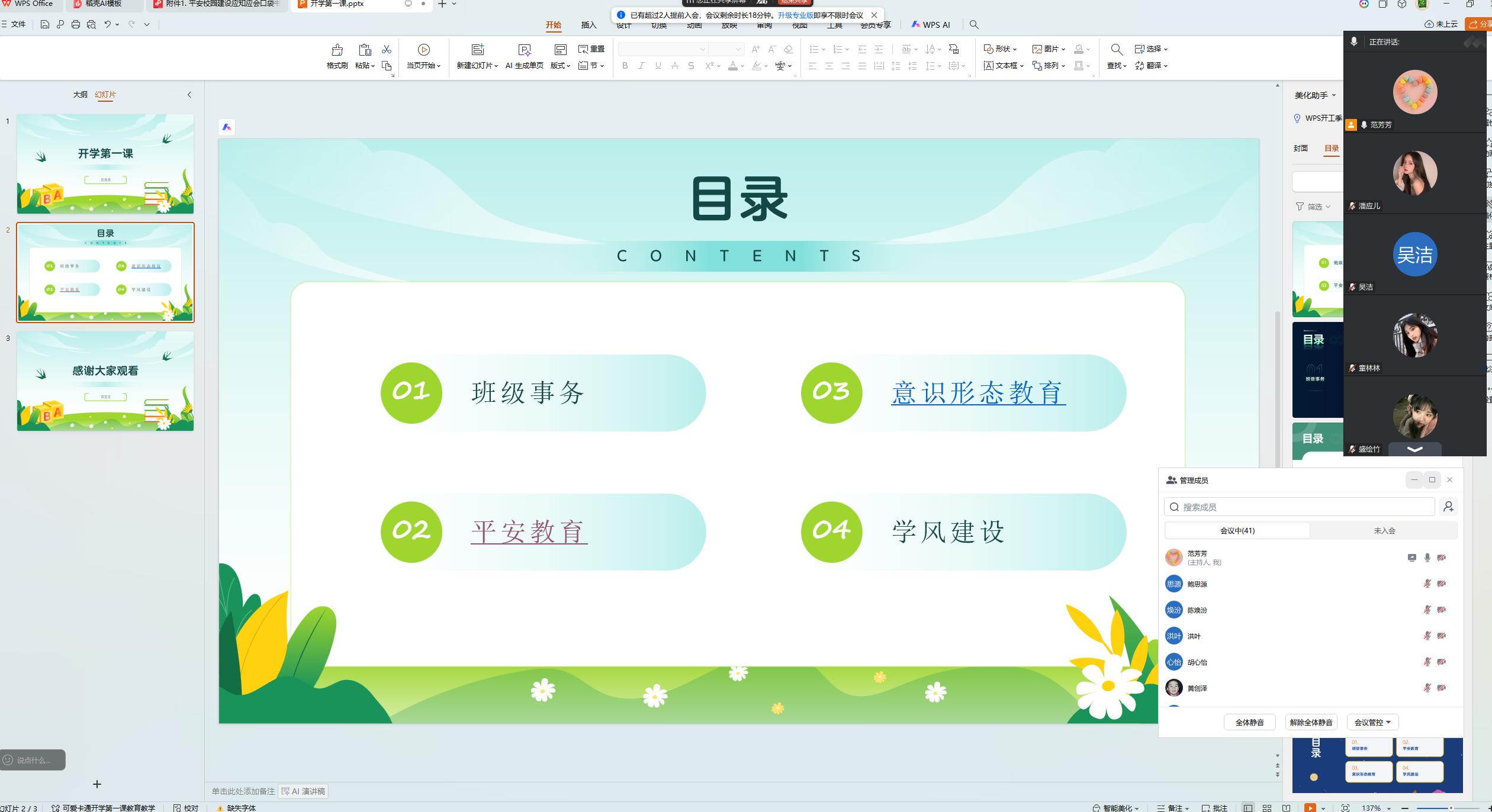Open AI 生成单页 to generate a slide
Screen dimensions: 1492x812
(523, 57)
